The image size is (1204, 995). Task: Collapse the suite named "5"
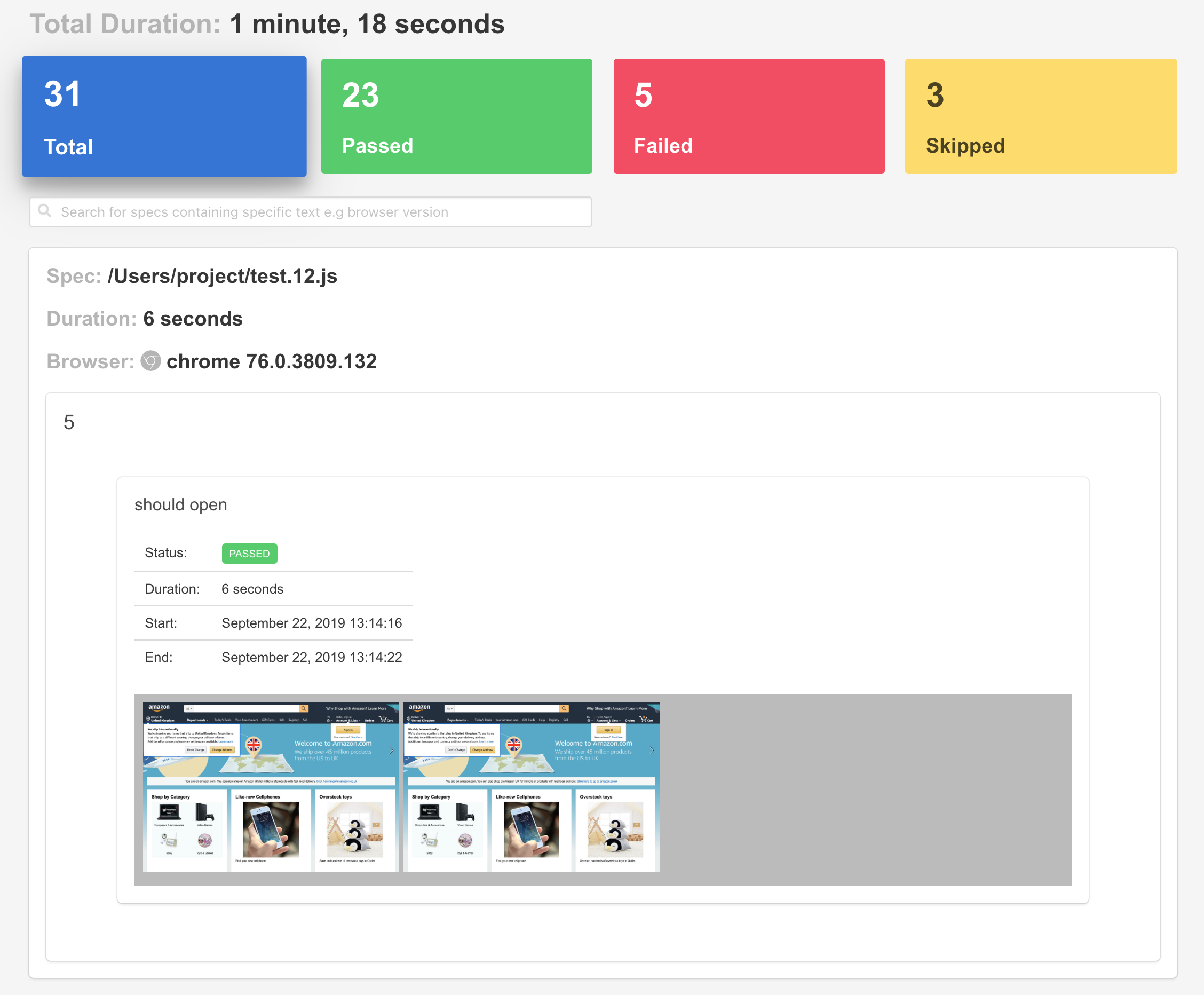click(x=69, y=422)
